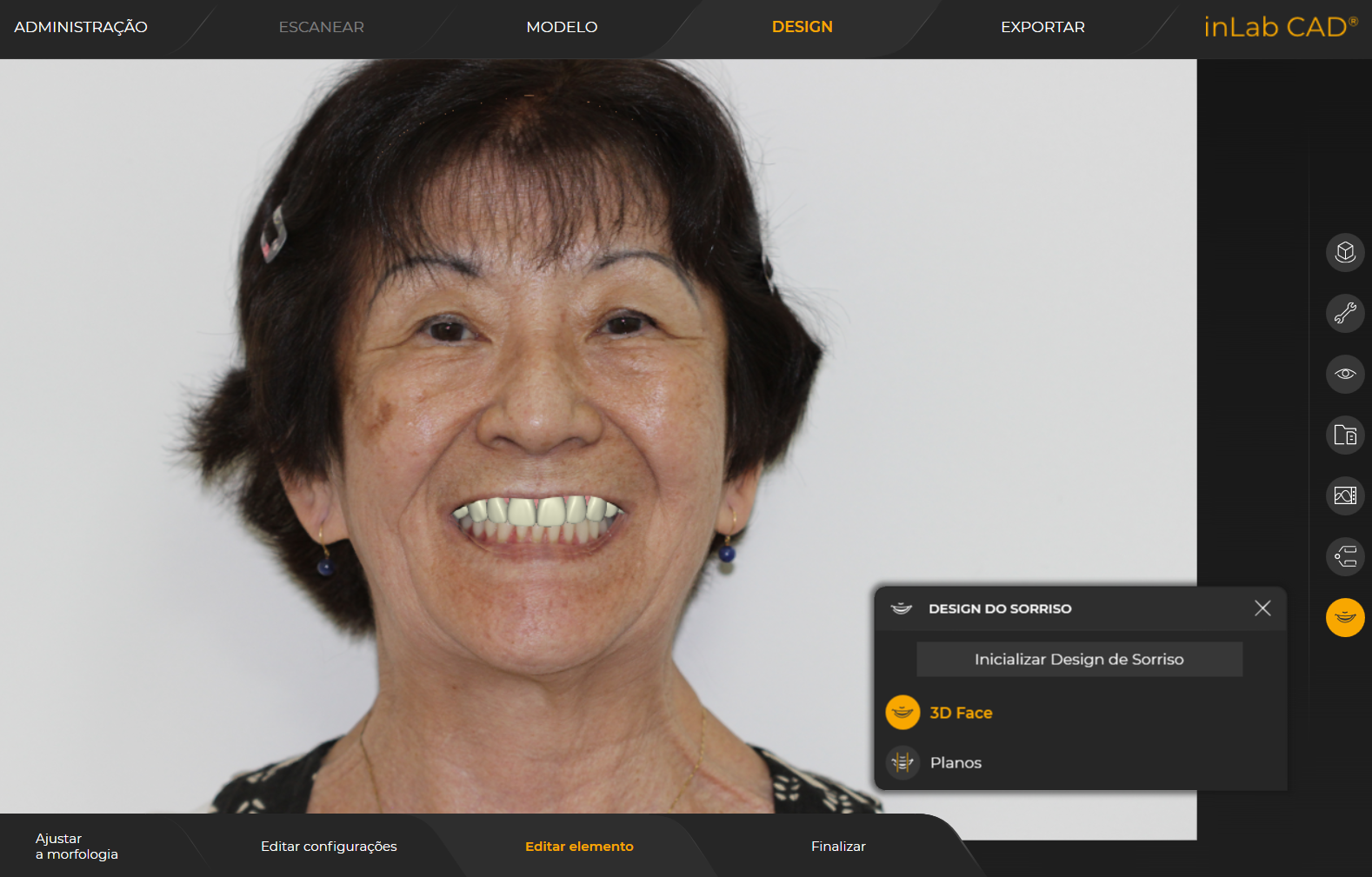Click the case details folder icon

coord(1345,435)
